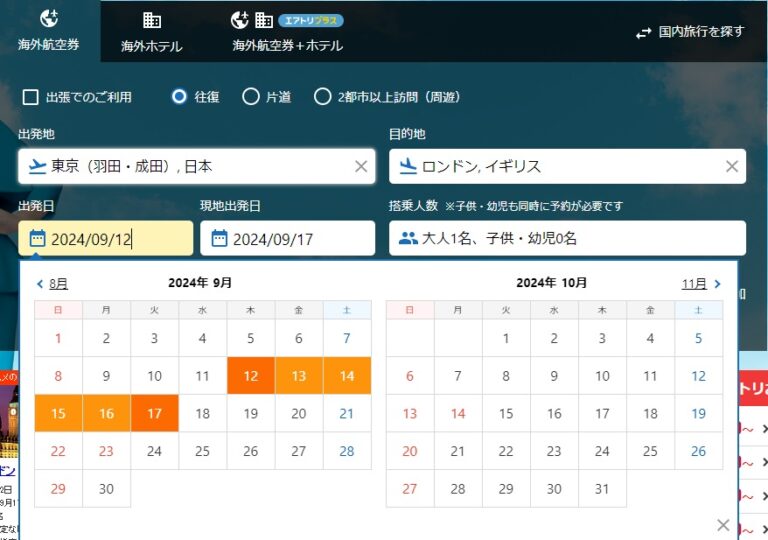Pick October 14 in the calendar

(458, 413)
